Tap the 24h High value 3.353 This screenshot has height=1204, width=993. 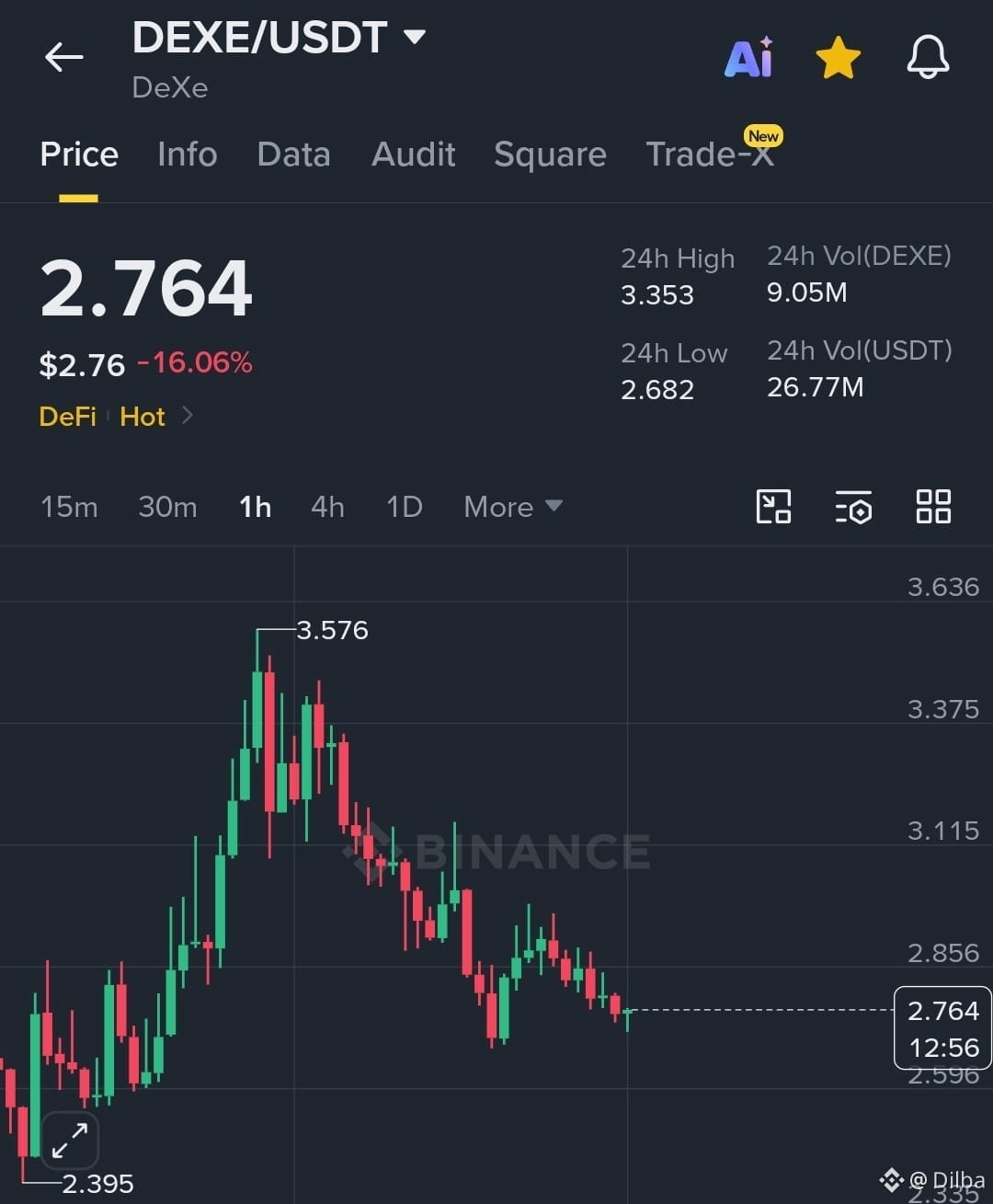coord(656,295)
